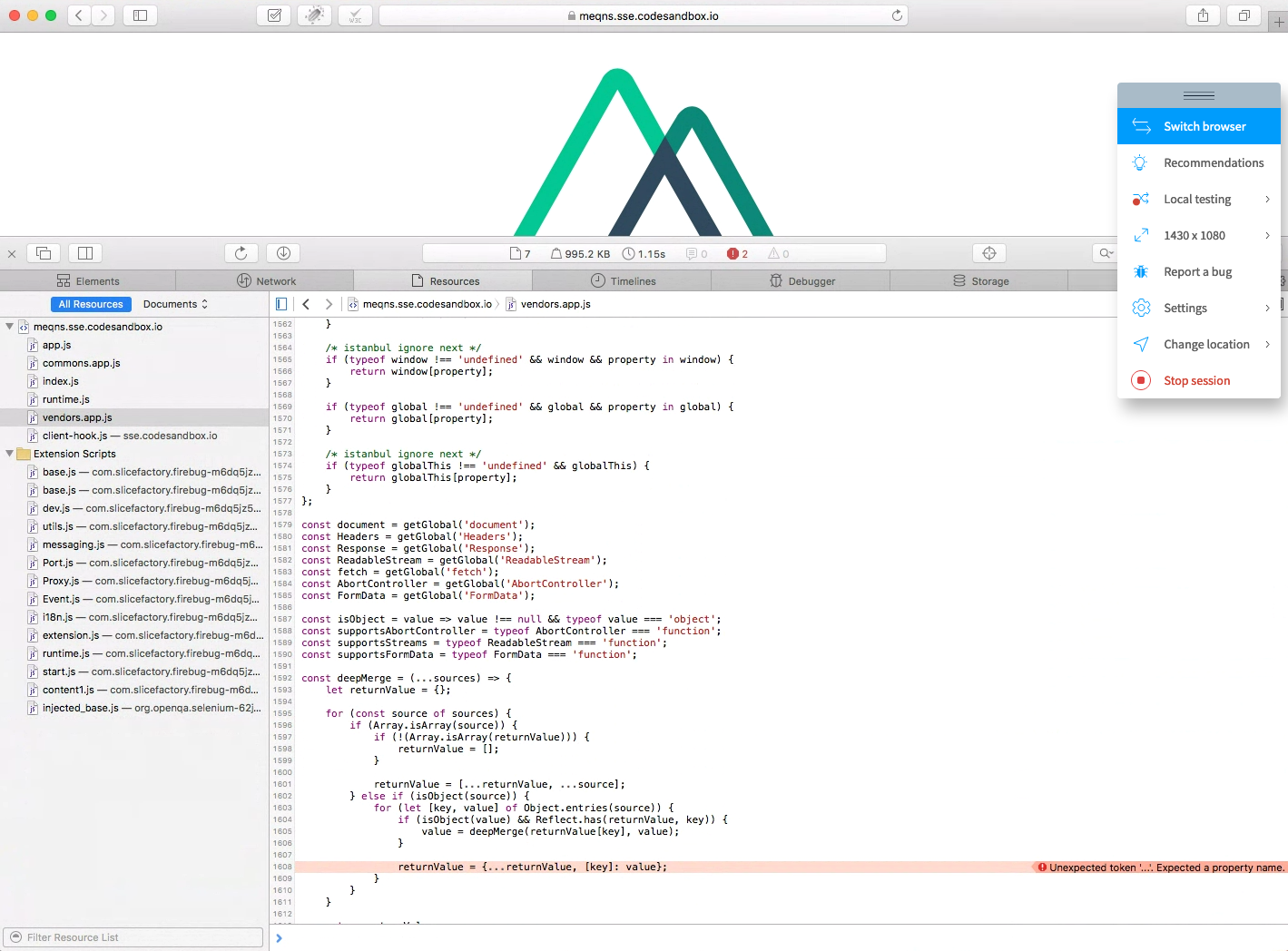The image size is (1288, 951).
Task: Click the W3C validator extension icon
Action: coord(355,15)
